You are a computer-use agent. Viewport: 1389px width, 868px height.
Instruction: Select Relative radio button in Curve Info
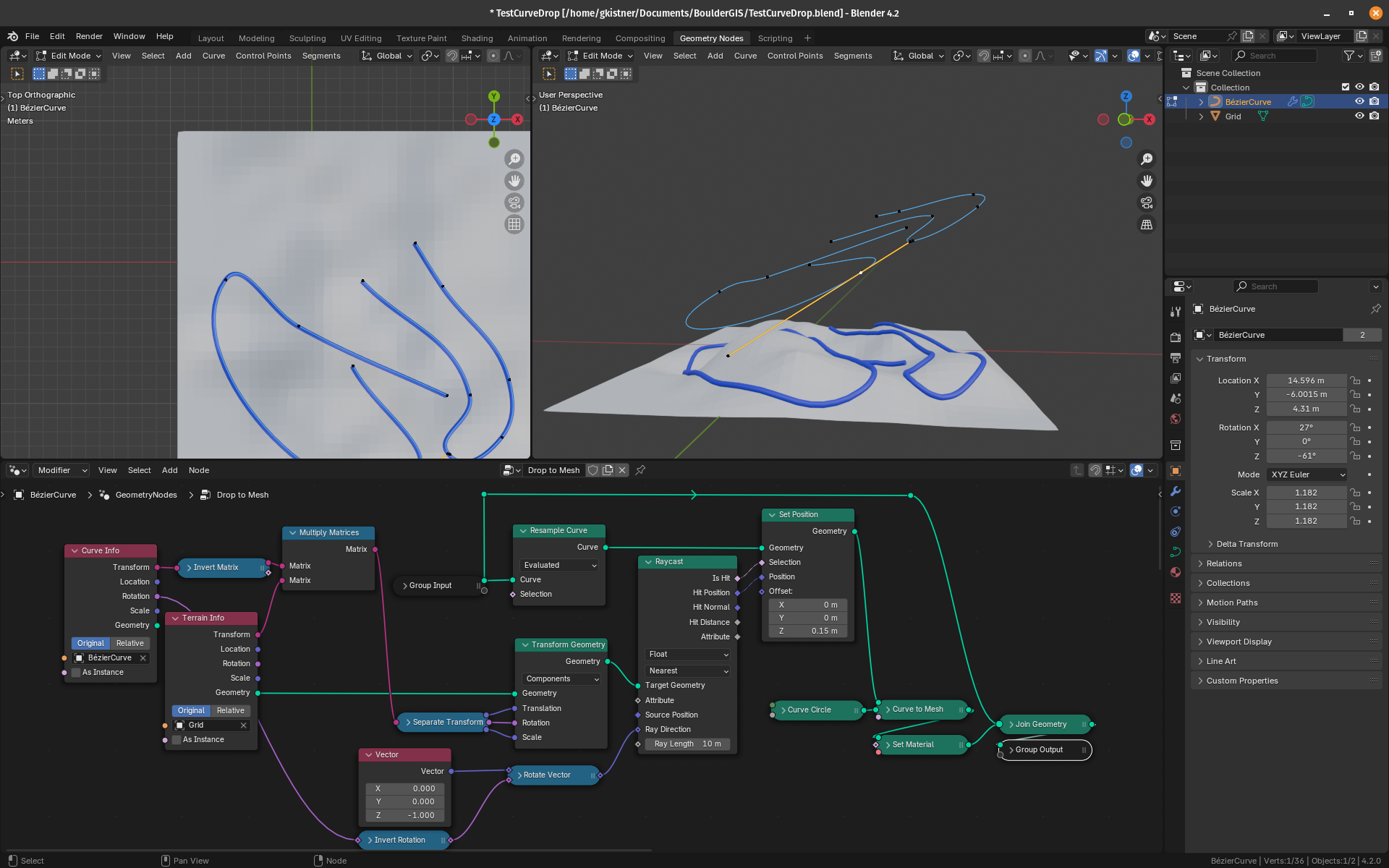(129, 642)
